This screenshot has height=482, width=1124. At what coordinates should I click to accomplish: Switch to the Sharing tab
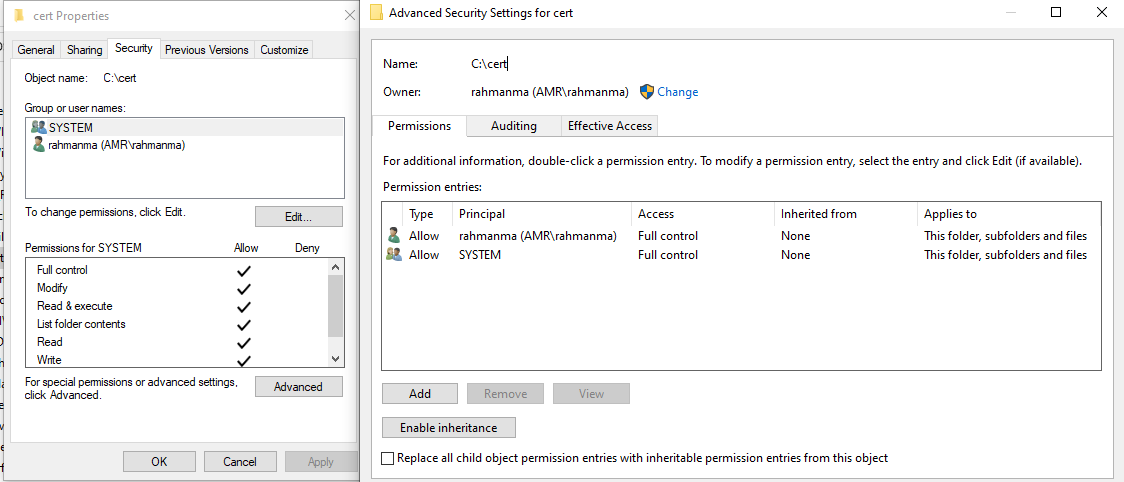[x=85, y=49]
